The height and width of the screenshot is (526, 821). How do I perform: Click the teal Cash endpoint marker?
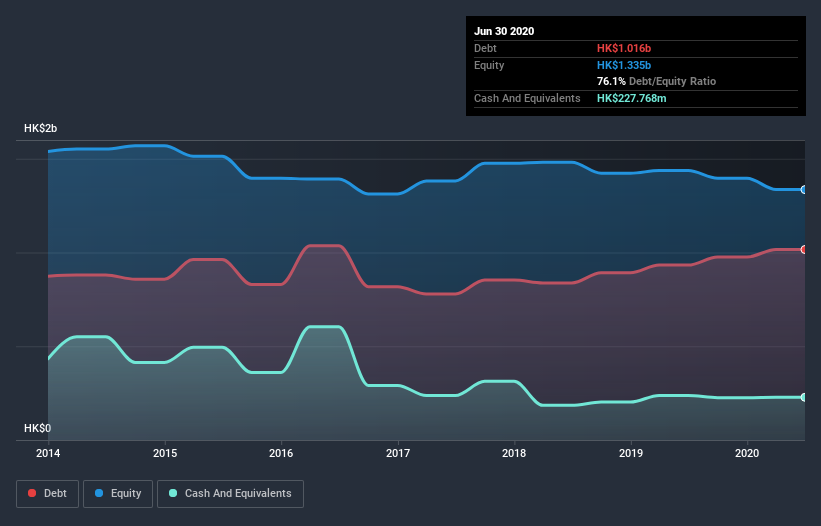[x=804, y=397]
